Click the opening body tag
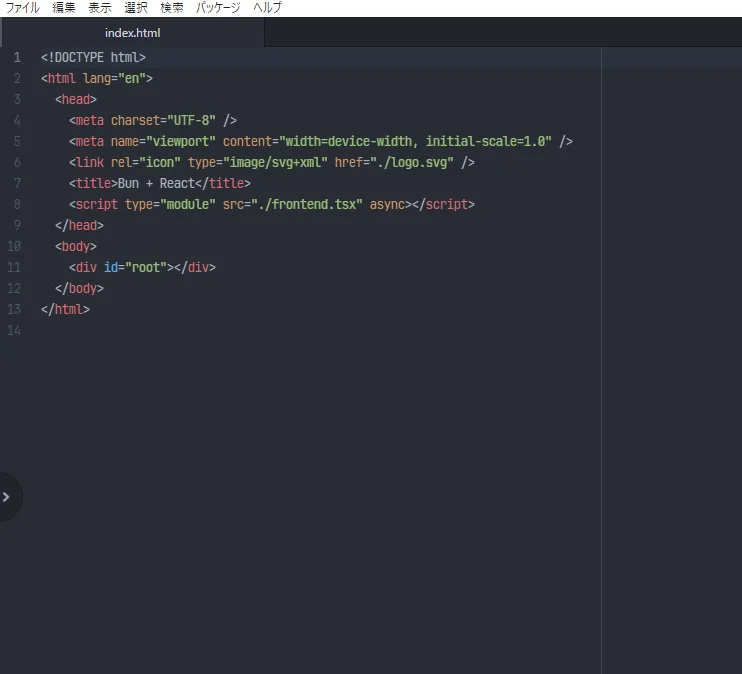742x674 pixels. point(76,246)
